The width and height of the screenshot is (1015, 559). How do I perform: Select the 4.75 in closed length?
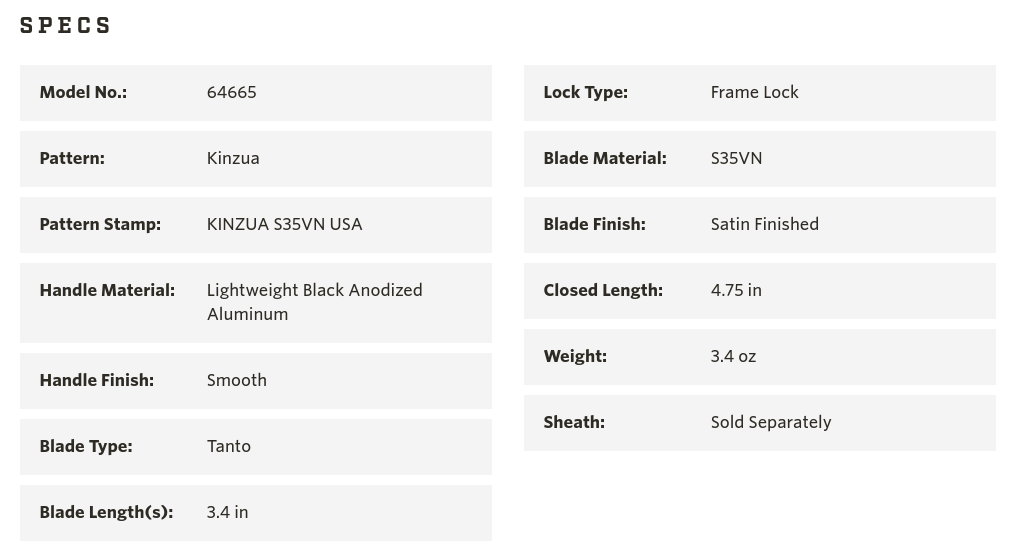coord(736,290)
